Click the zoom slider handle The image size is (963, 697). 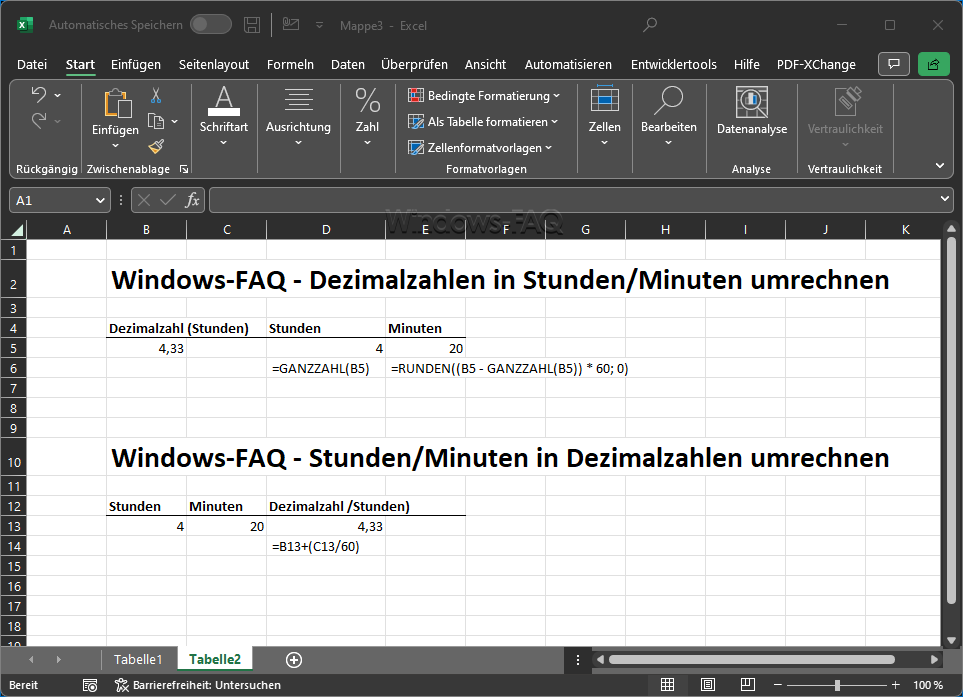[837, 685]
